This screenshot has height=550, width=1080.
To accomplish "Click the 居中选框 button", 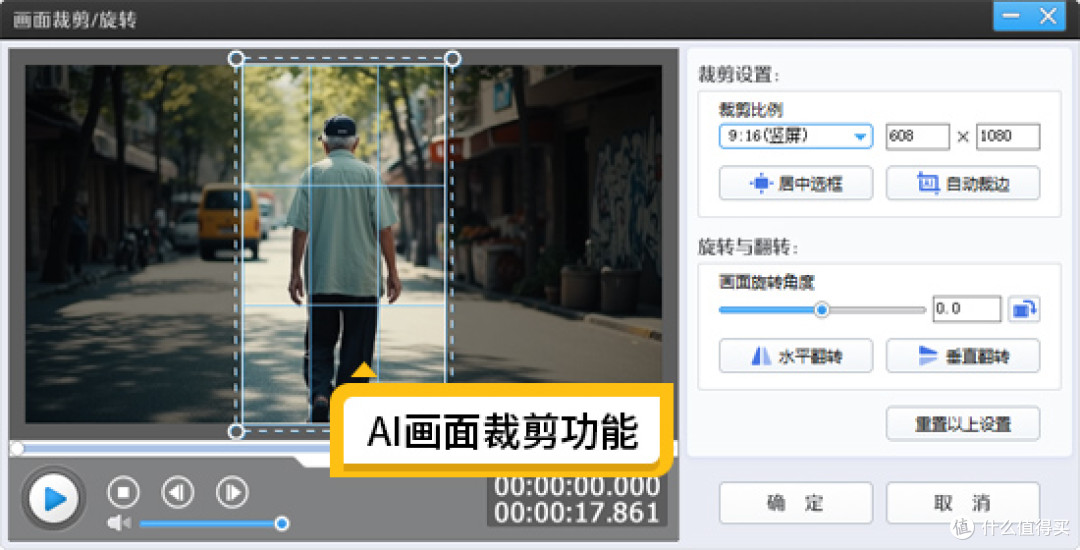I will [796, 184].
